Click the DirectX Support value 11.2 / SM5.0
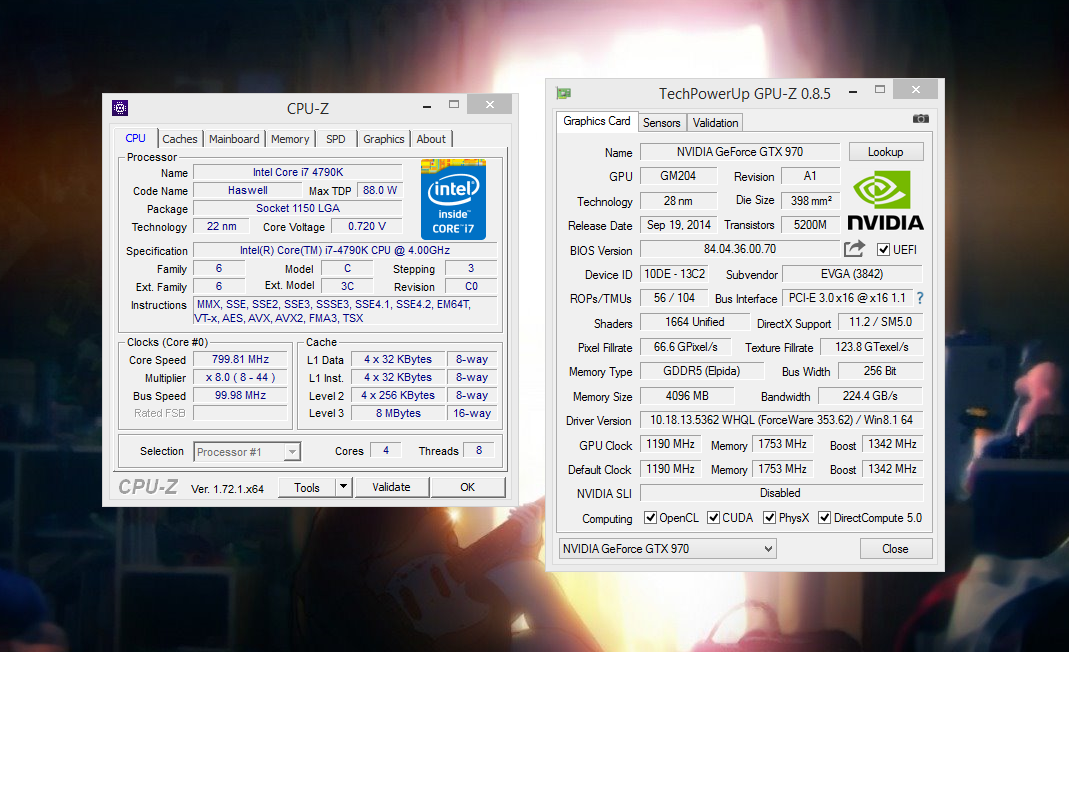This screenshot has width=1069, height=800. tap(880, 322)
